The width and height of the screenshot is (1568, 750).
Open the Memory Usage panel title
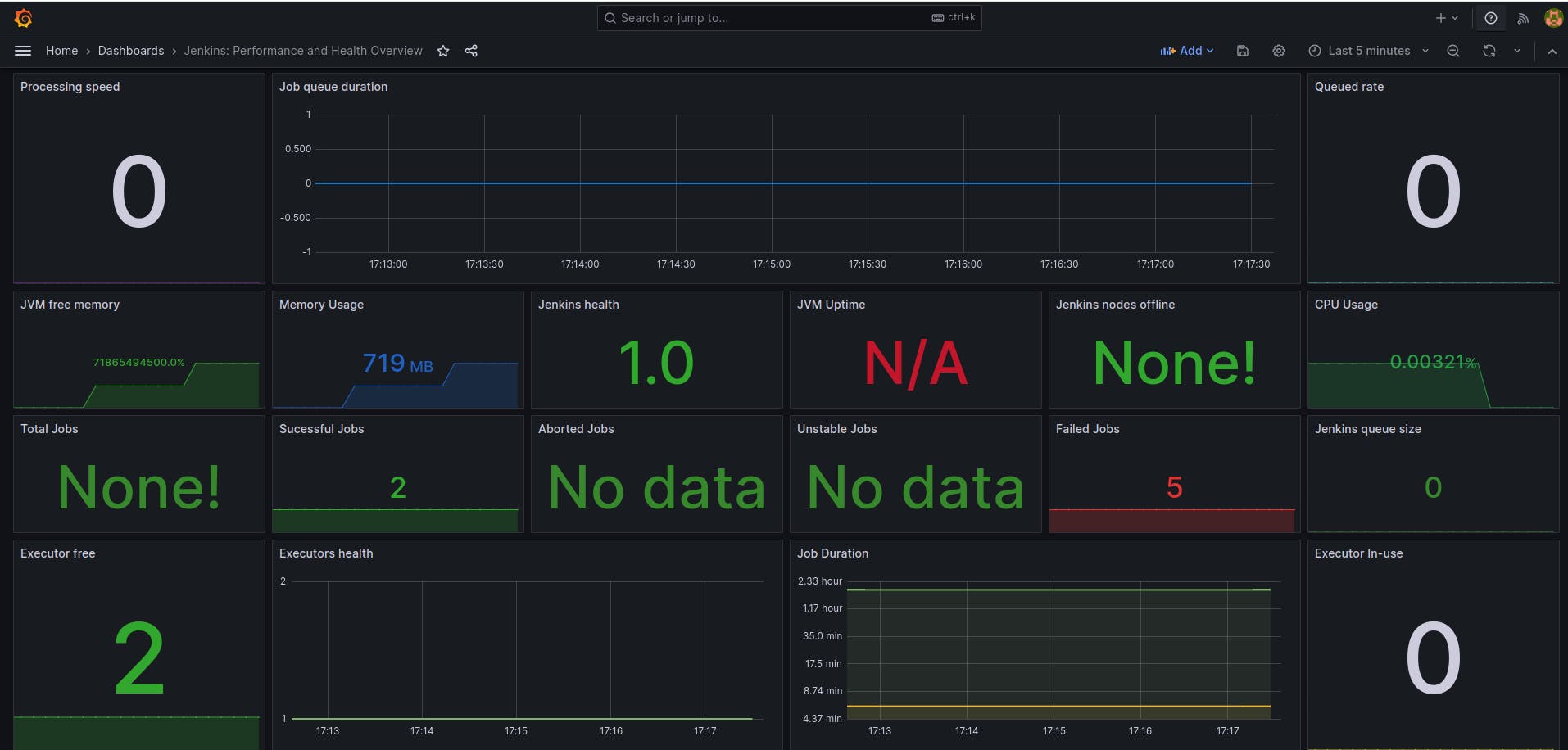[x=321, y=305]
